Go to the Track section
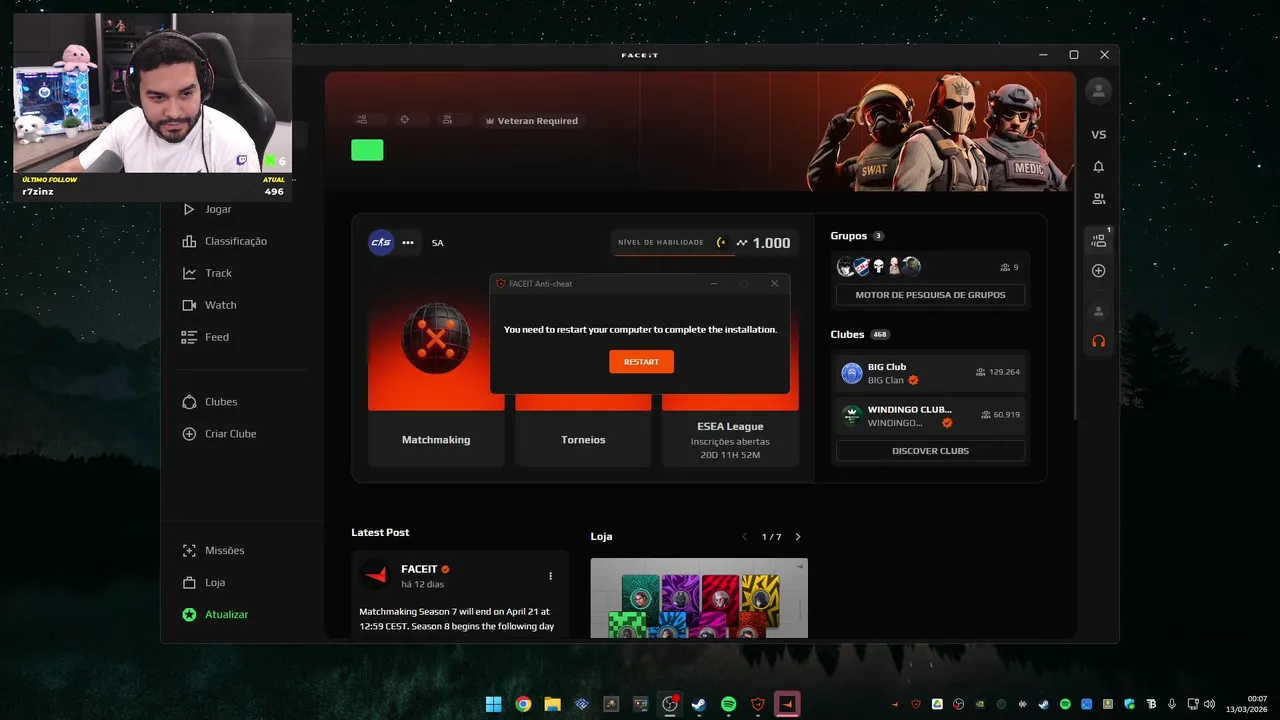This screenshot has height=720, width=1280. pyautogui.click(x=218, y=273)
